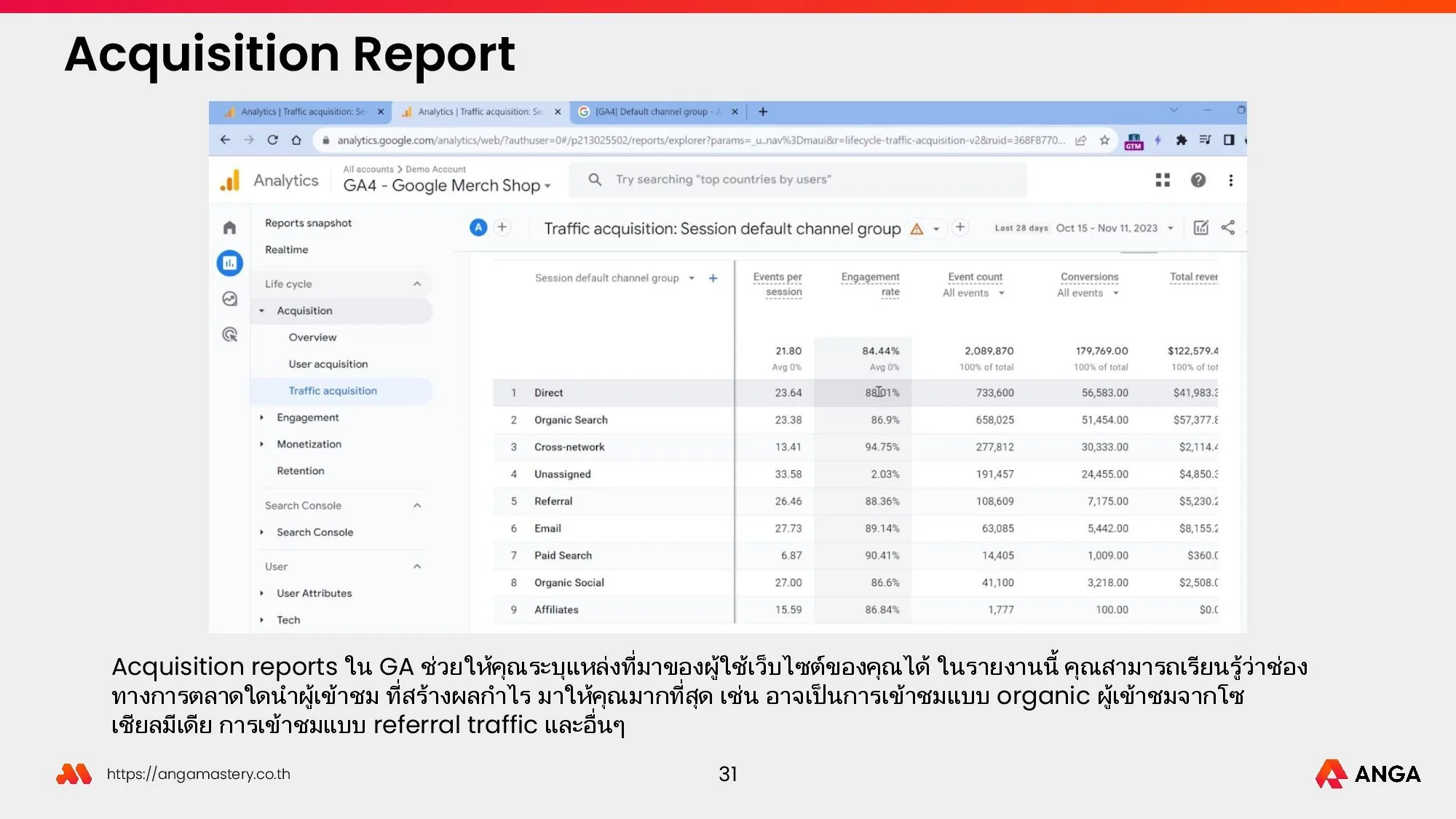Open customize report pencil icon
The width and height of the screenshot is (1456, 819).
click(1200, 227)
